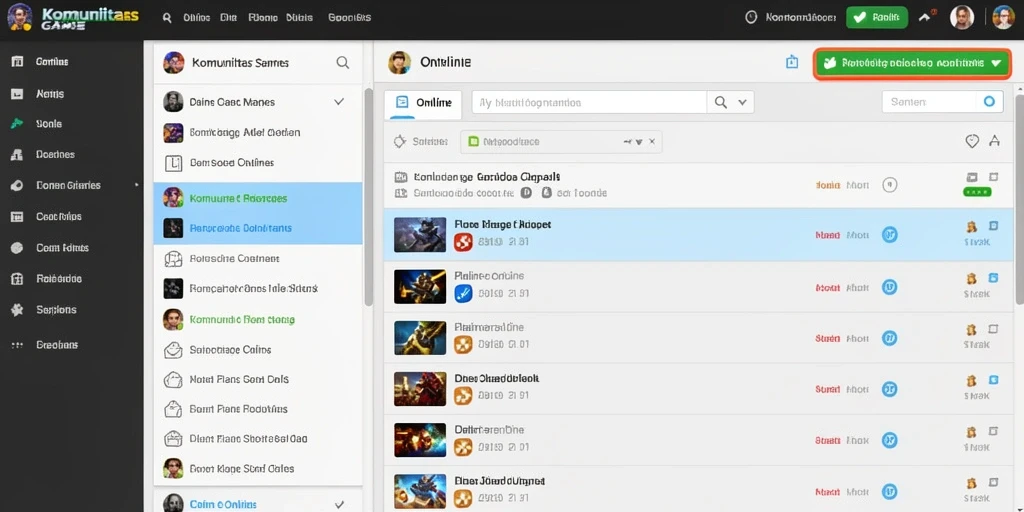Toggle the blue circle in the Sonten field
The image size is (1024, 512).
[x=989, y=102]
